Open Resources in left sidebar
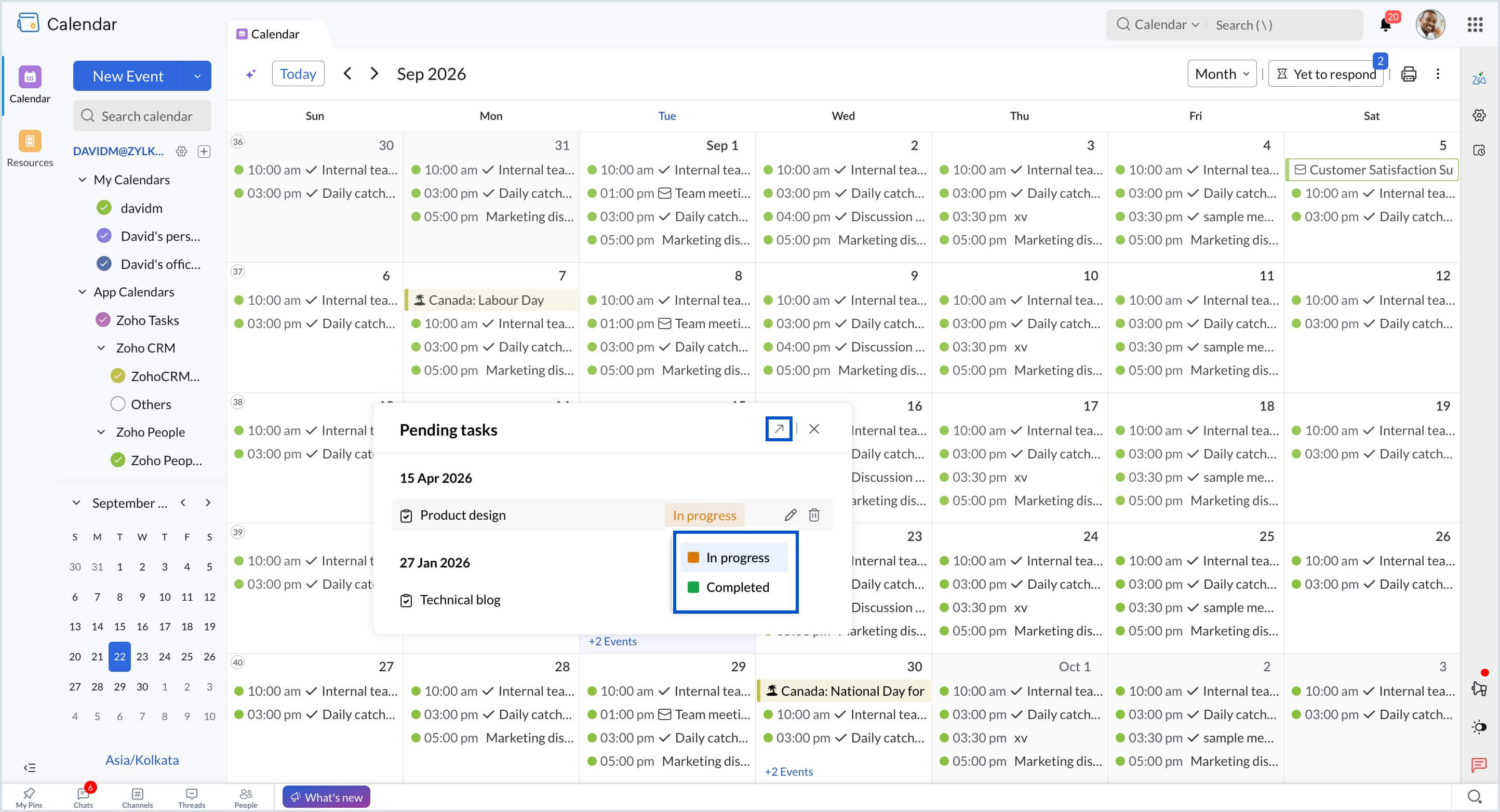Viewport: 1500px width, 812px height. [x=30, y=149]
